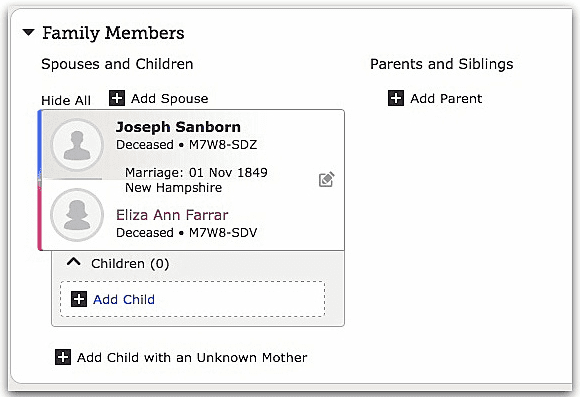
Task: Click the Add Child link text
Action: [124, 299]
